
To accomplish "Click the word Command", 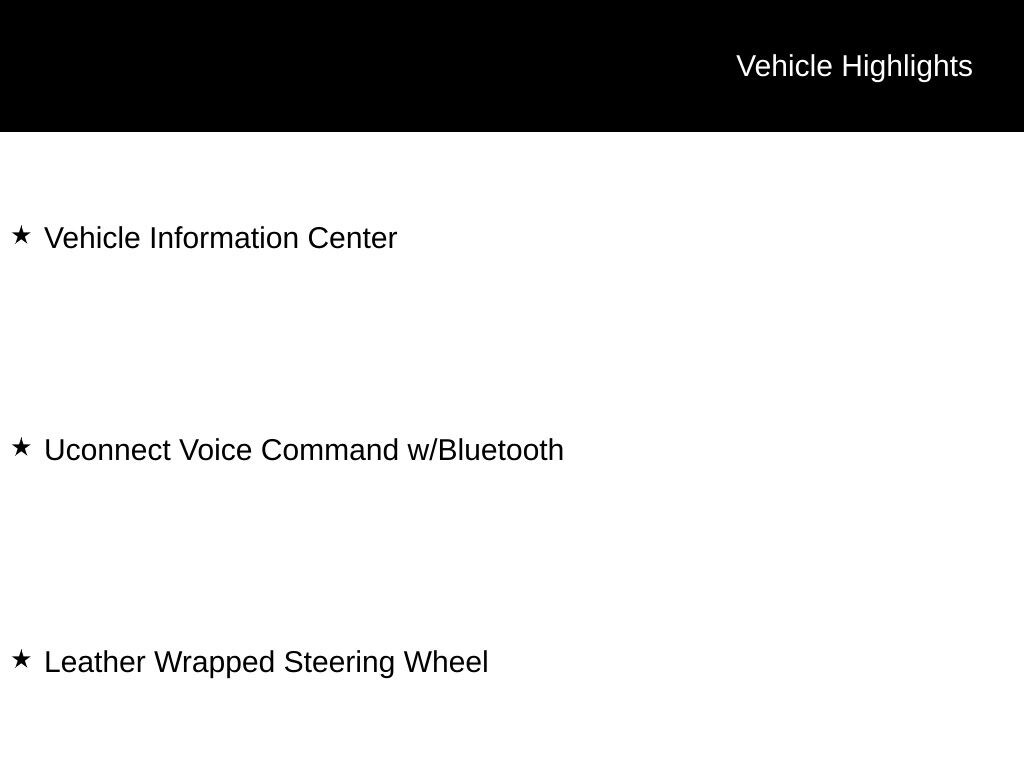I will click(x=330, y=450).
